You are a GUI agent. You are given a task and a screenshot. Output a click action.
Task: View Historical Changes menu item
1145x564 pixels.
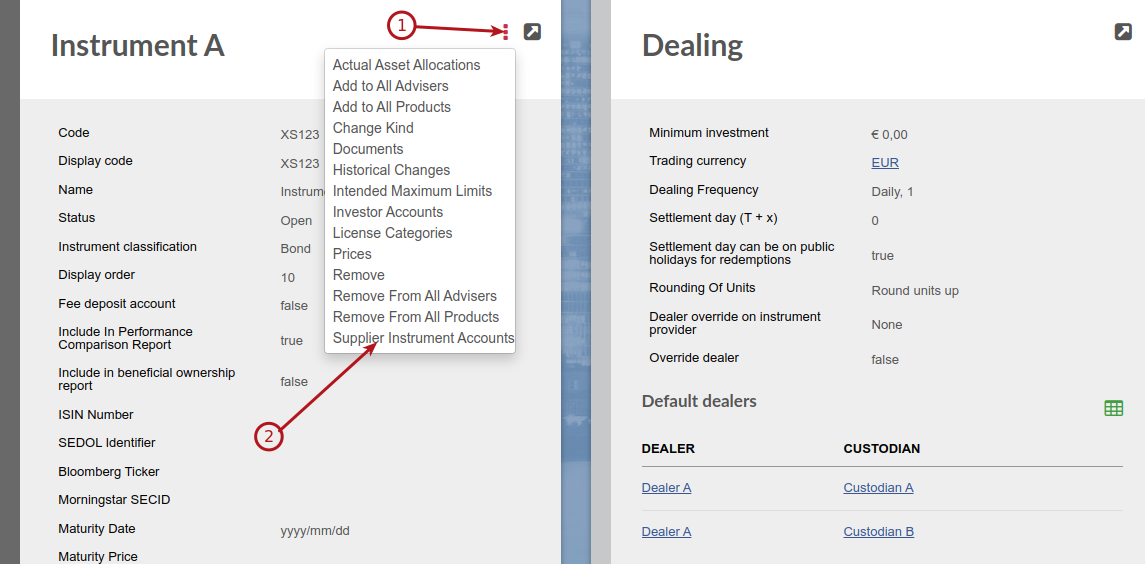[x=391, y=170]
